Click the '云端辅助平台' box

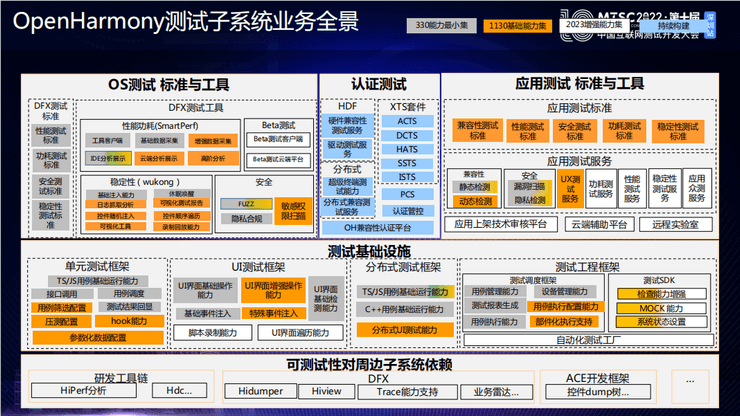(x=599, y=224)
